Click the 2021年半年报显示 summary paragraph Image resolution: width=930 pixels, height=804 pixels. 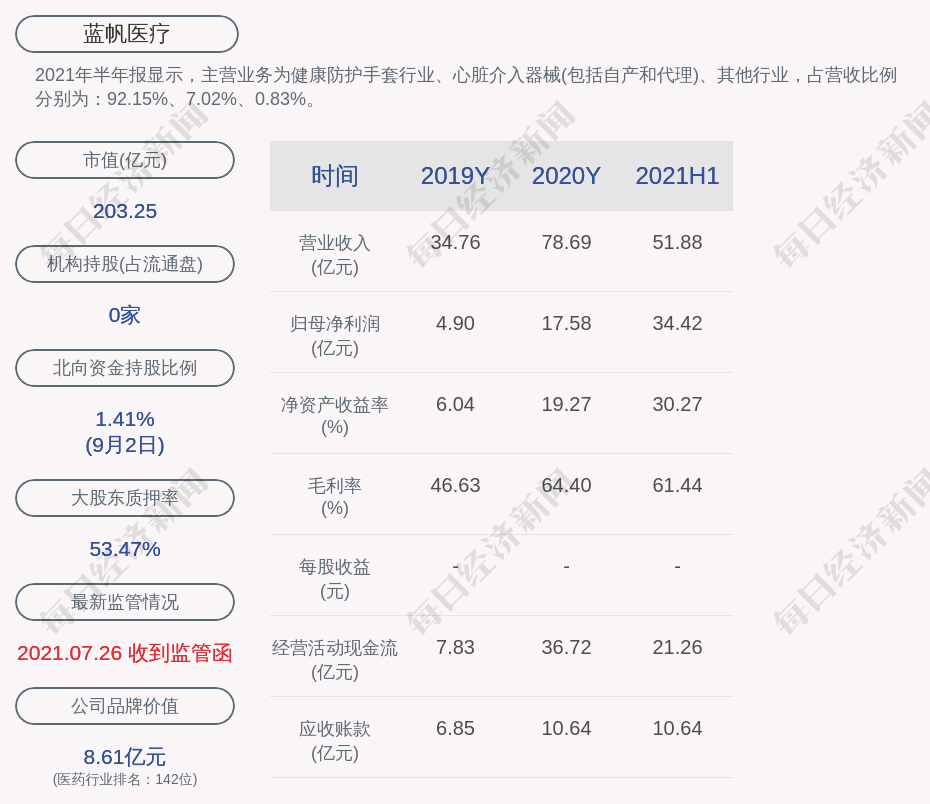[x=466, y=87]
